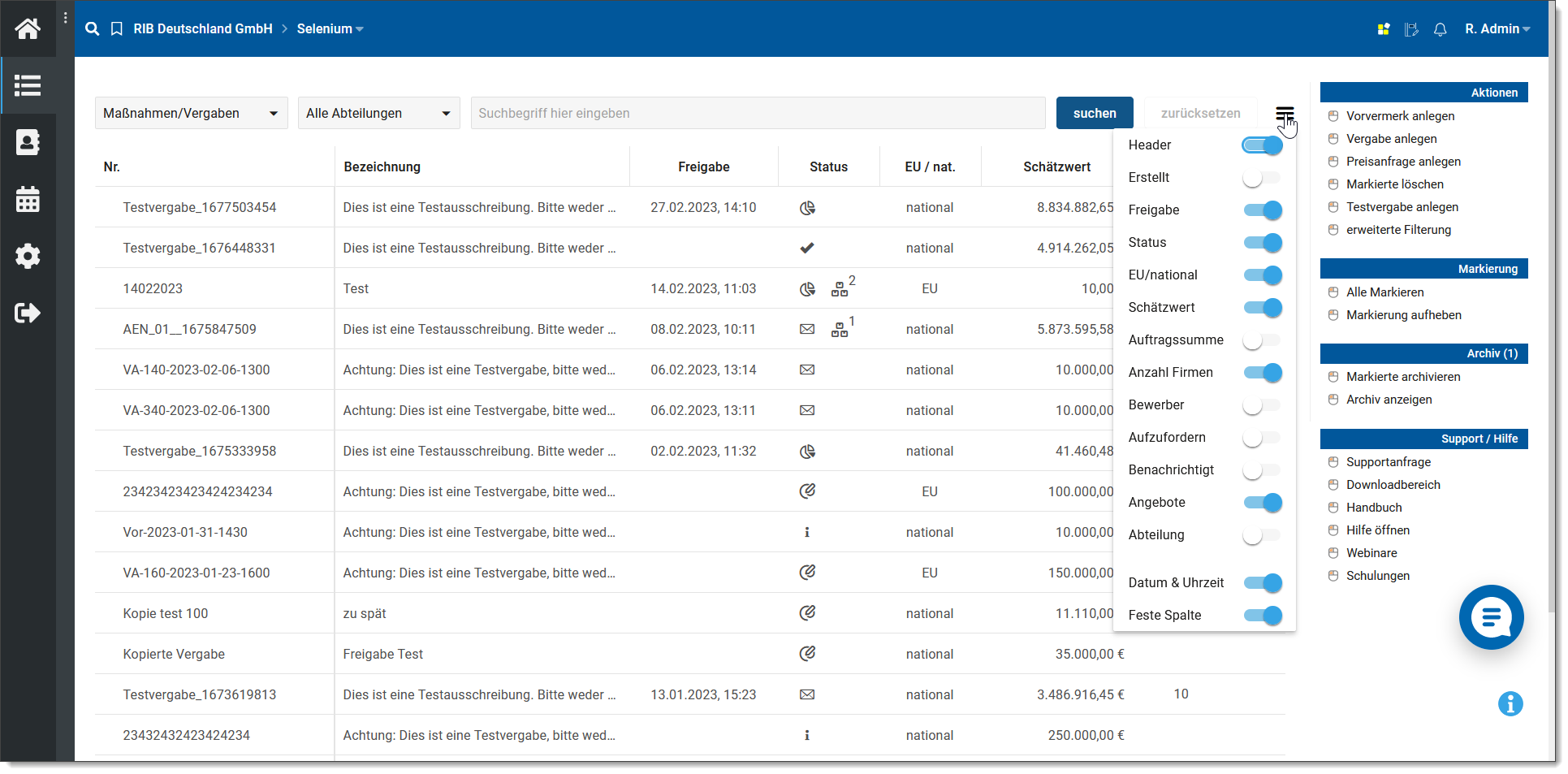
Task: Disable the Schätzwert column toggle
Action: tap(1262, 308)
